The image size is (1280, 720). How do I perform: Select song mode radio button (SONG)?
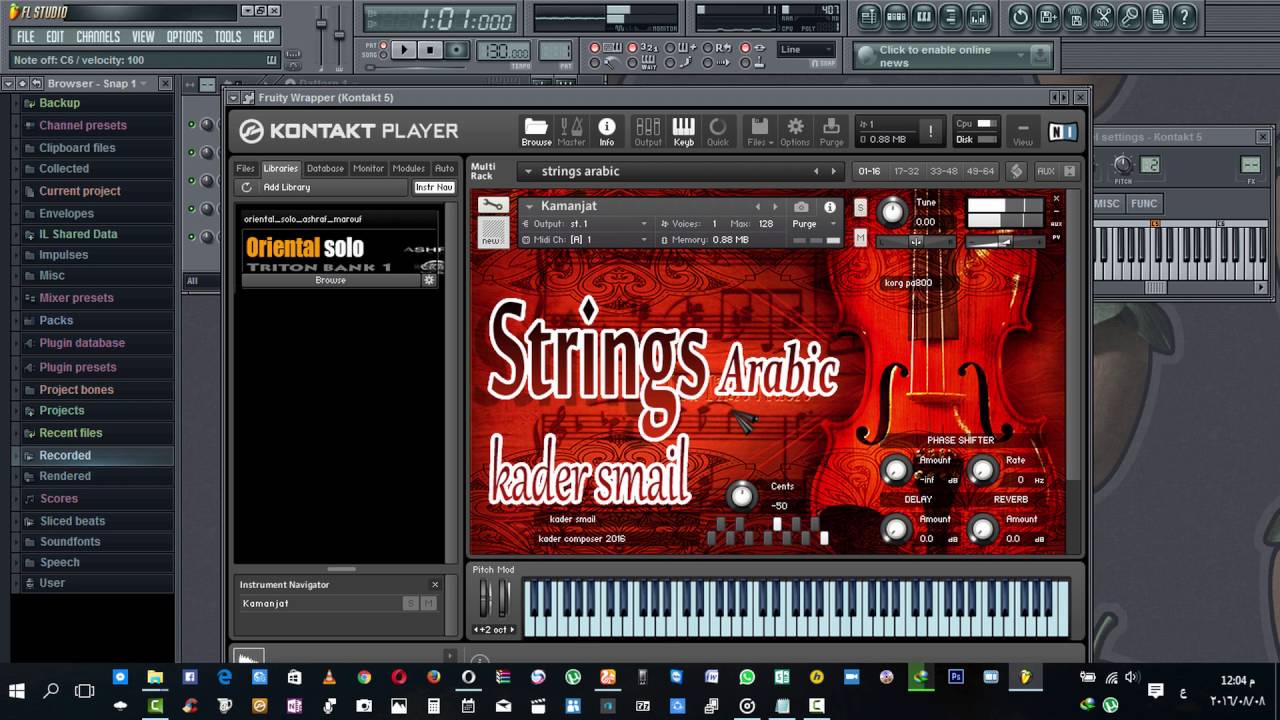tap(383, 55)
